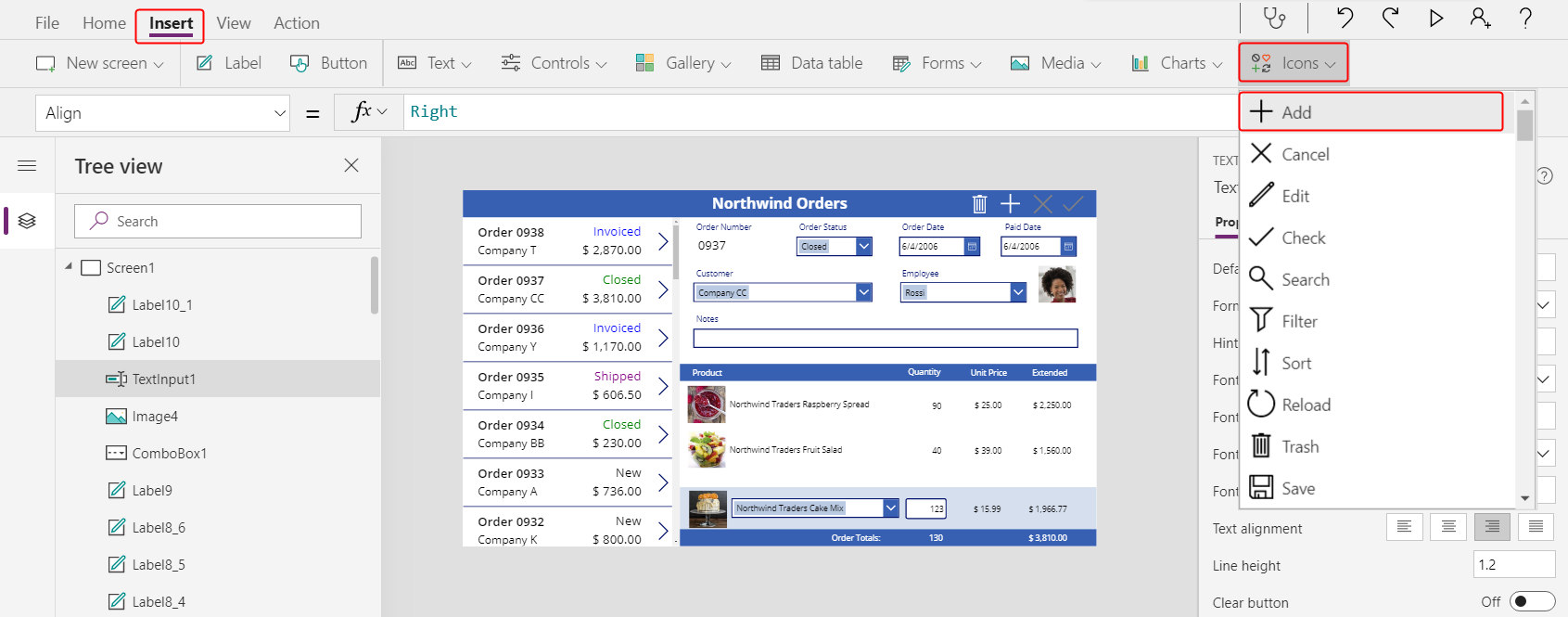Switch to the Action tab
Image resolution: width=1568 pixels, height=617 pixels.
(297, 23)
